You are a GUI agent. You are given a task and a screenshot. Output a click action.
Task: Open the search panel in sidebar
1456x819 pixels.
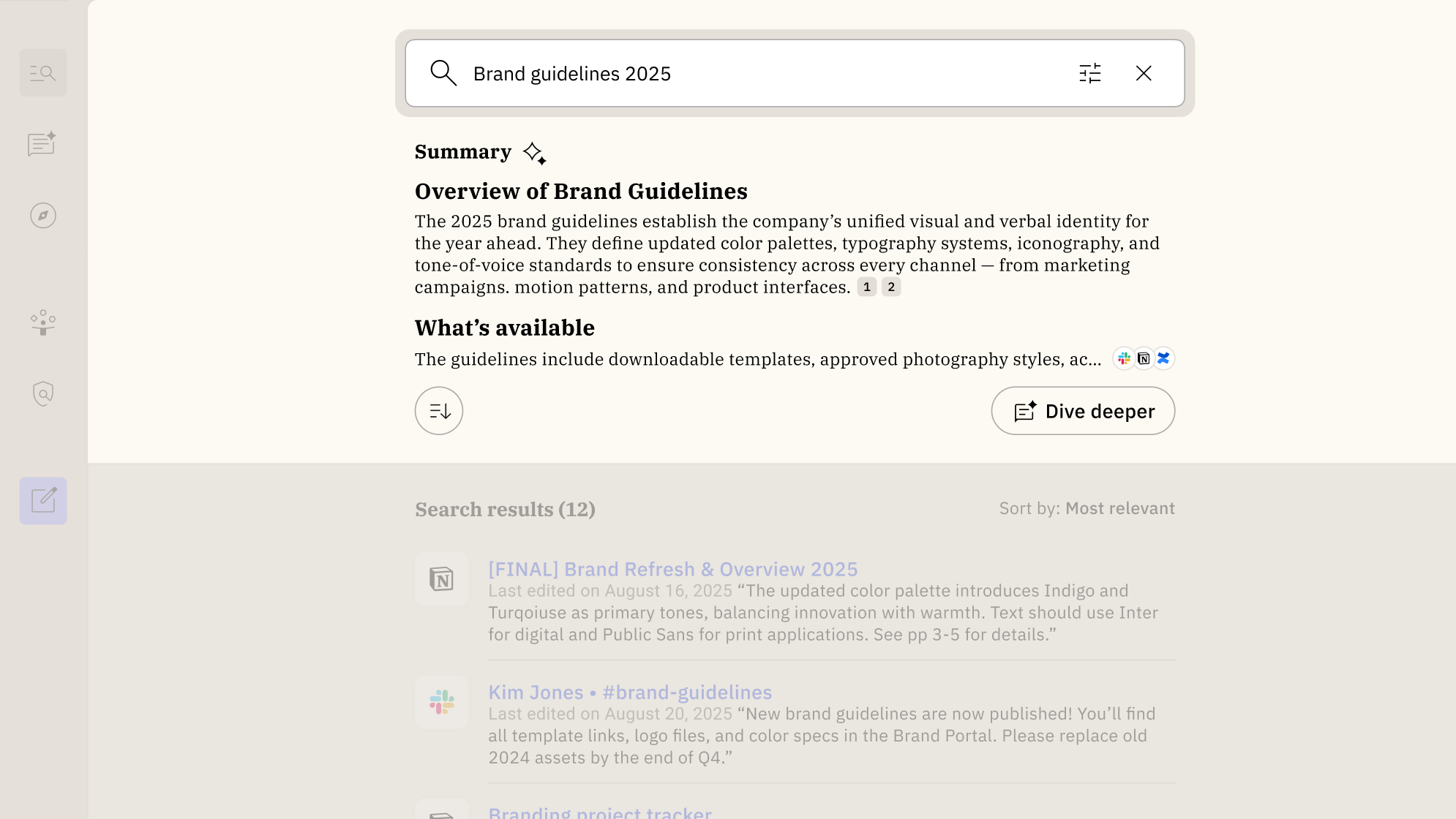[x=43, y=73]
